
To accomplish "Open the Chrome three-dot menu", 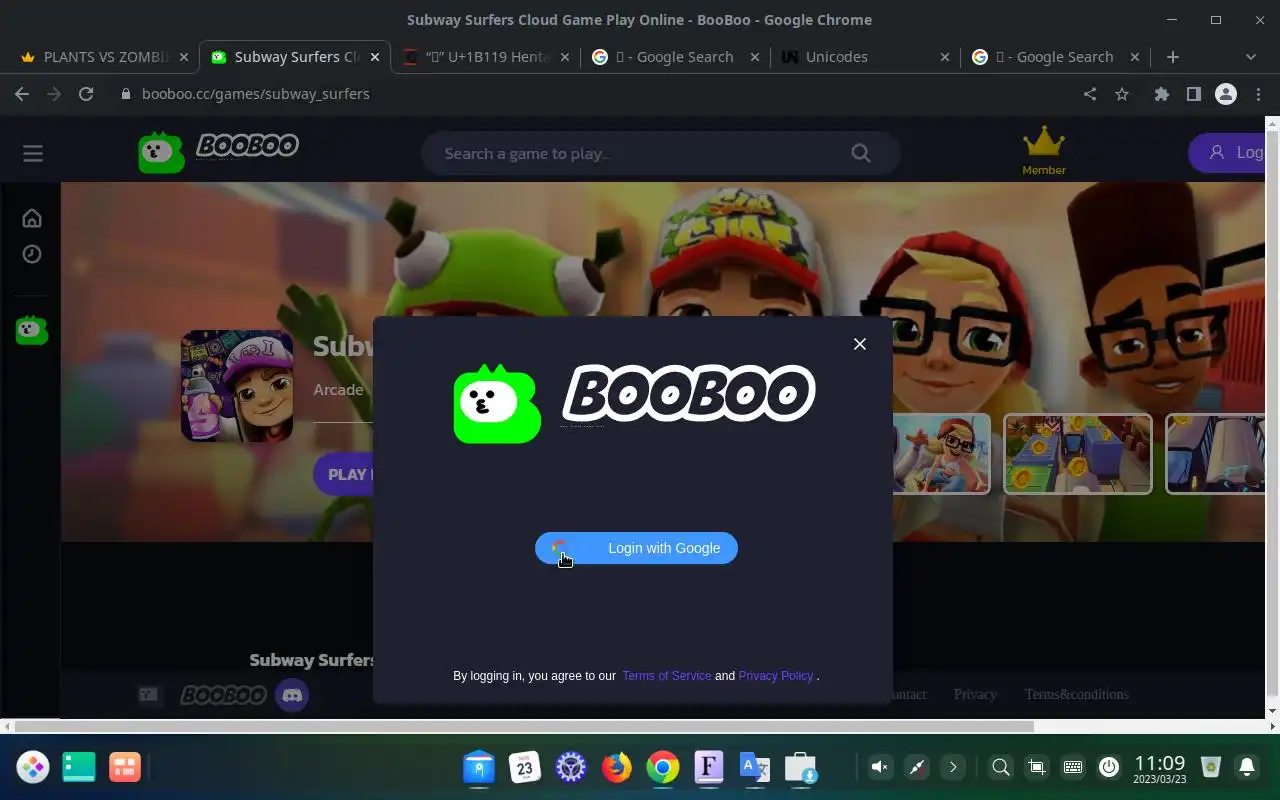I will [x=1259, y=94].
